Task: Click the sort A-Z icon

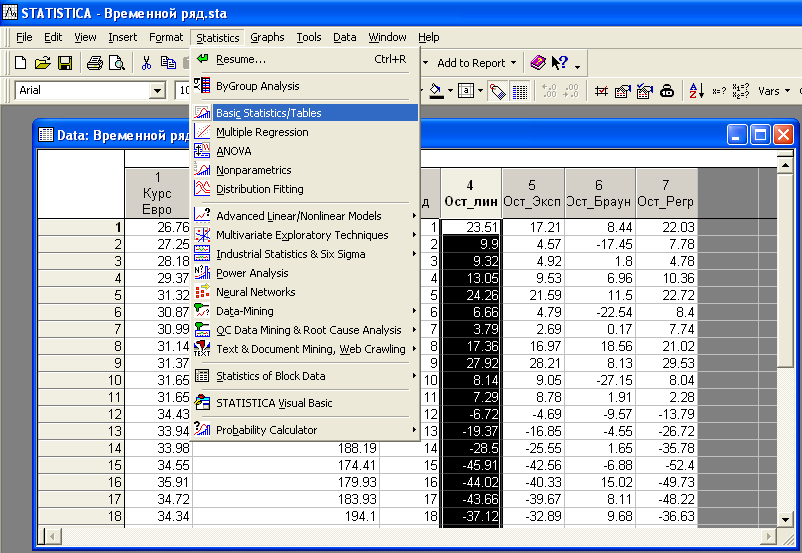Action: click(x=697, y=91)
